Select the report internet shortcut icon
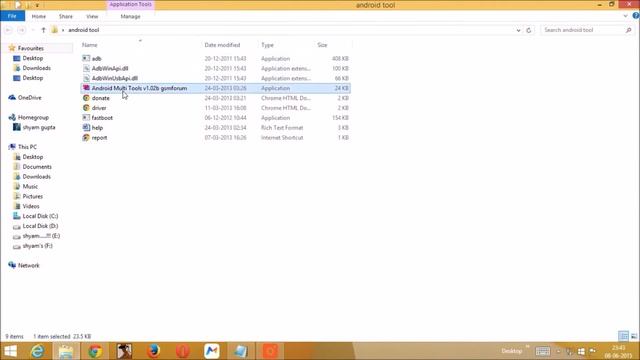This screenshot has height=360, width=640. tap(86, 138)
